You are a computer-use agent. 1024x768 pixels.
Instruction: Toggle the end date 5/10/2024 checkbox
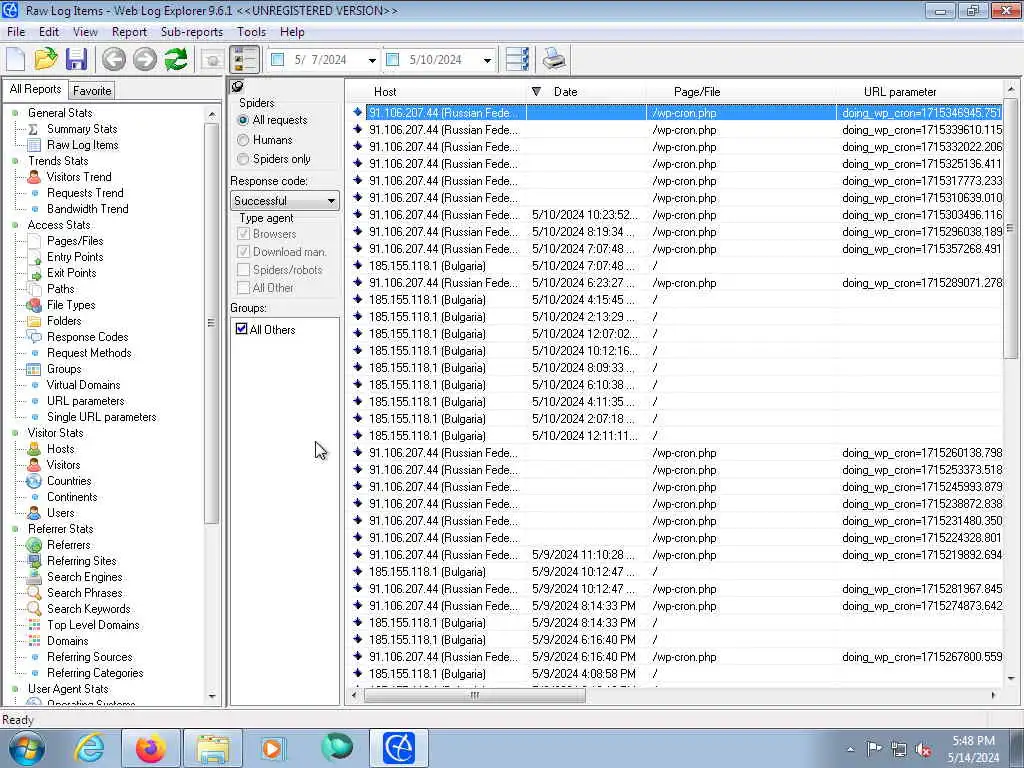tap(392, 59)
